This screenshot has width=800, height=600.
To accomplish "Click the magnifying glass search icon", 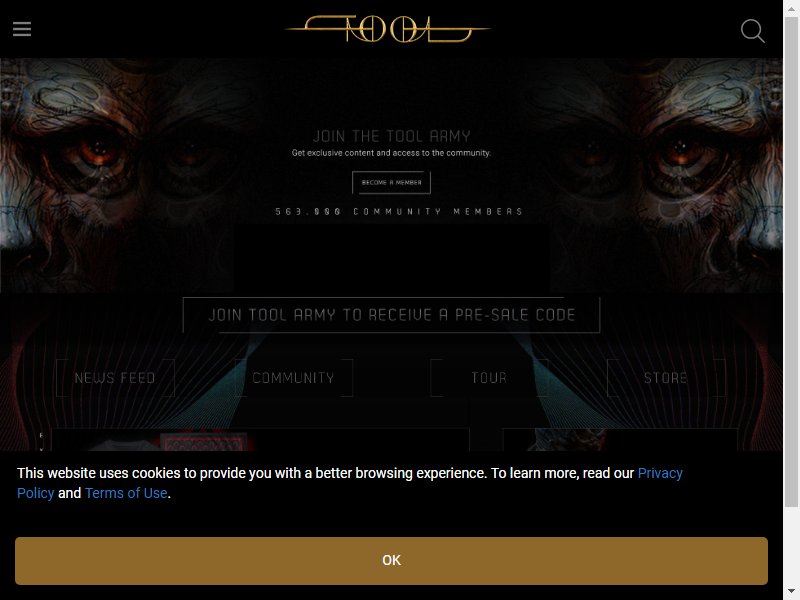I will [753, 31].
